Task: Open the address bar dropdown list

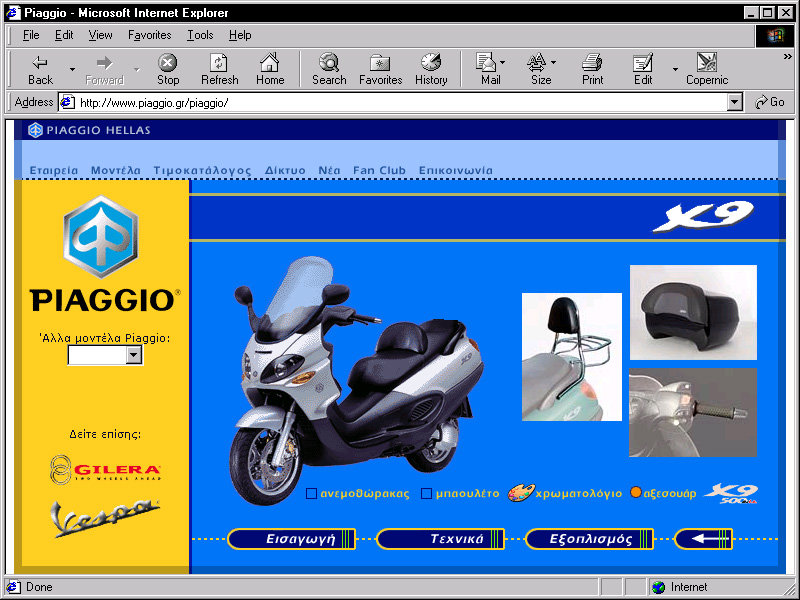Action: pos(734,103)
